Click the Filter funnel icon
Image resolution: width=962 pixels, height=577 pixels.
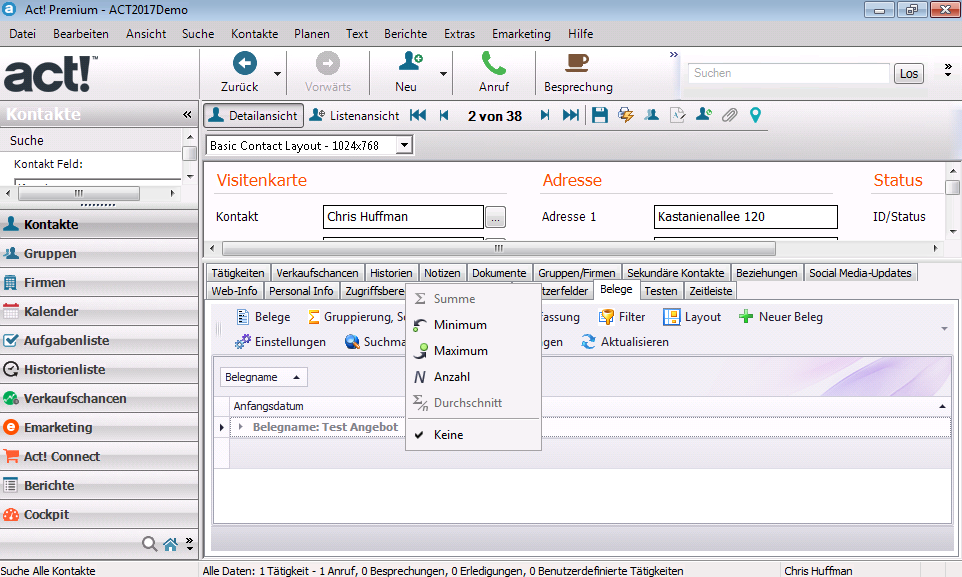coord(606,317)
